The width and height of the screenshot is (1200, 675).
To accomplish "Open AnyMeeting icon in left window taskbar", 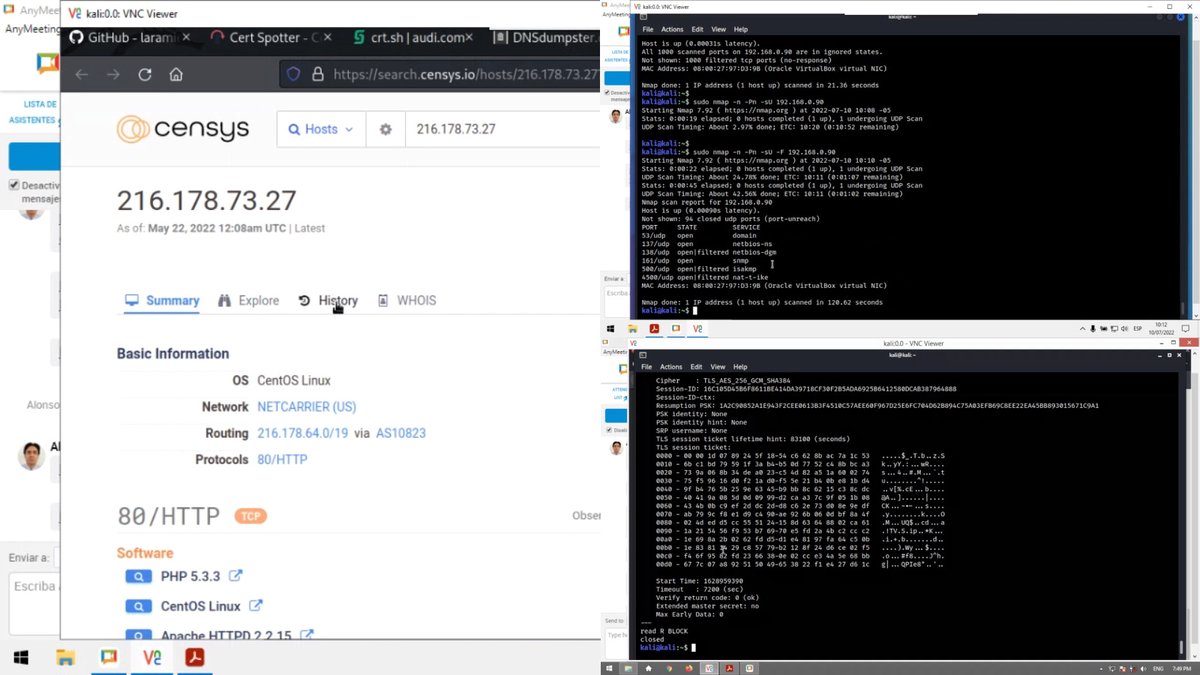I will click(109, 657).
